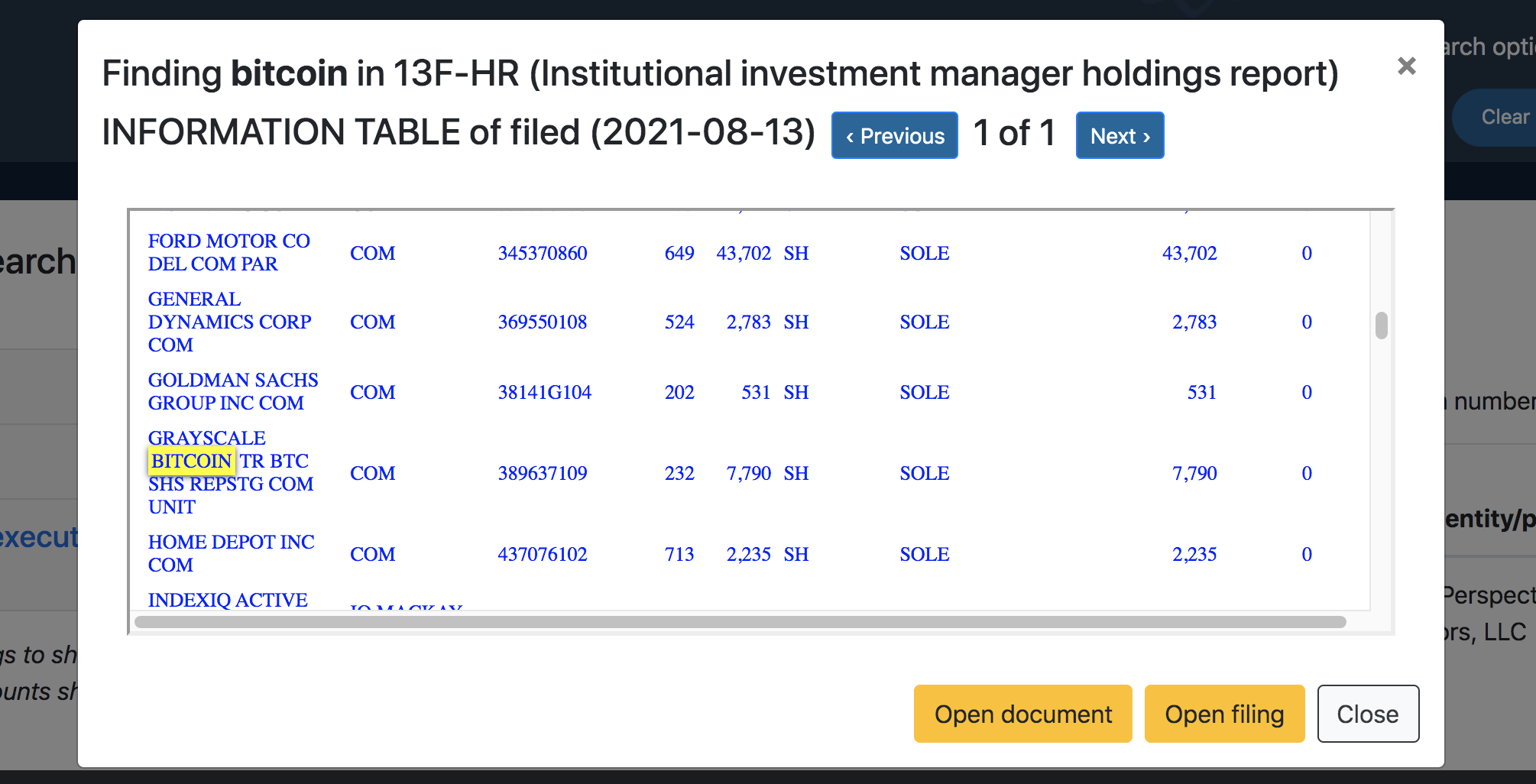Click SH in the General Dynamics row
This screenshot has height=784, width=1536.
pyautogui.click(x=796, y=322)
